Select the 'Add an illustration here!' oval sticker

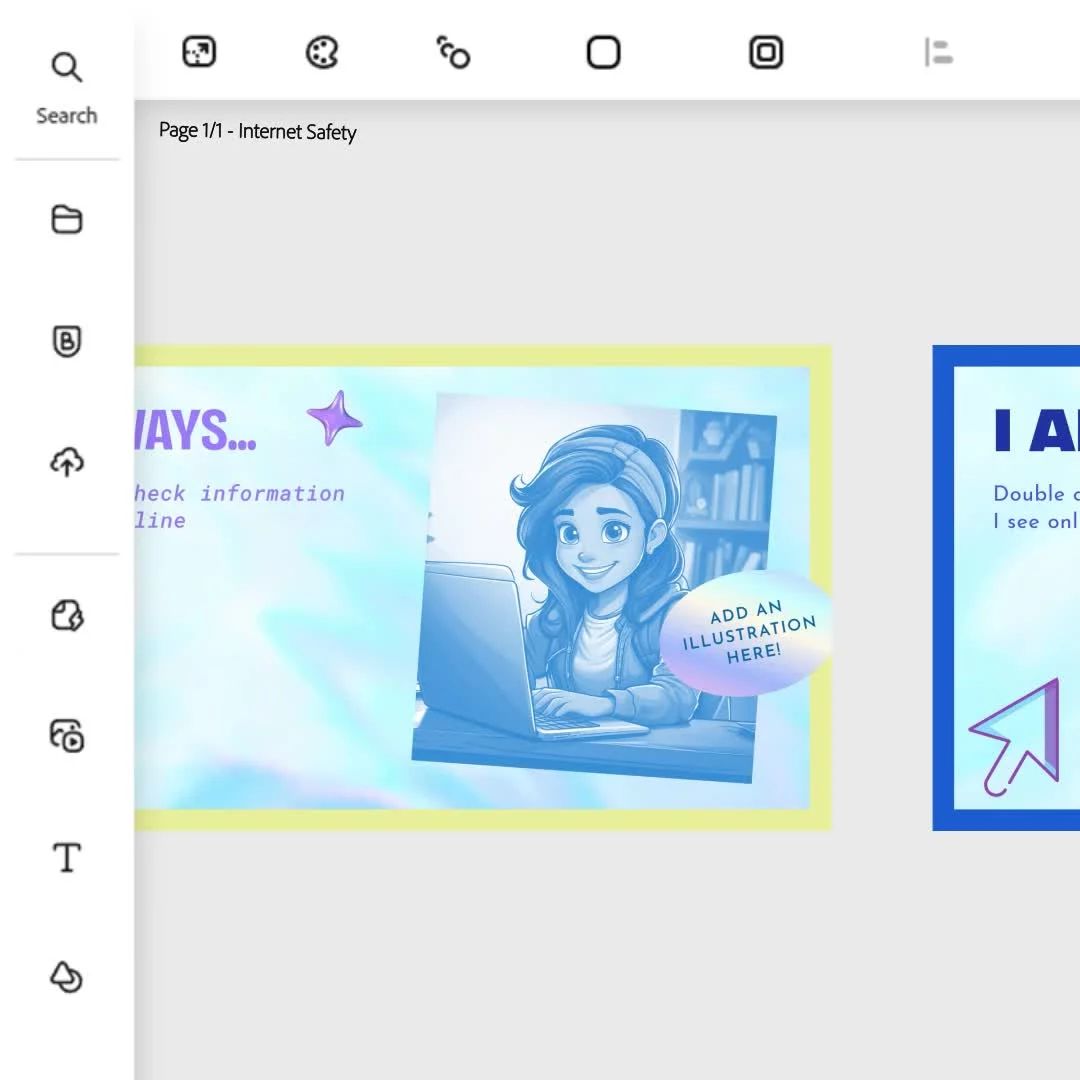(x=747, y=633)
